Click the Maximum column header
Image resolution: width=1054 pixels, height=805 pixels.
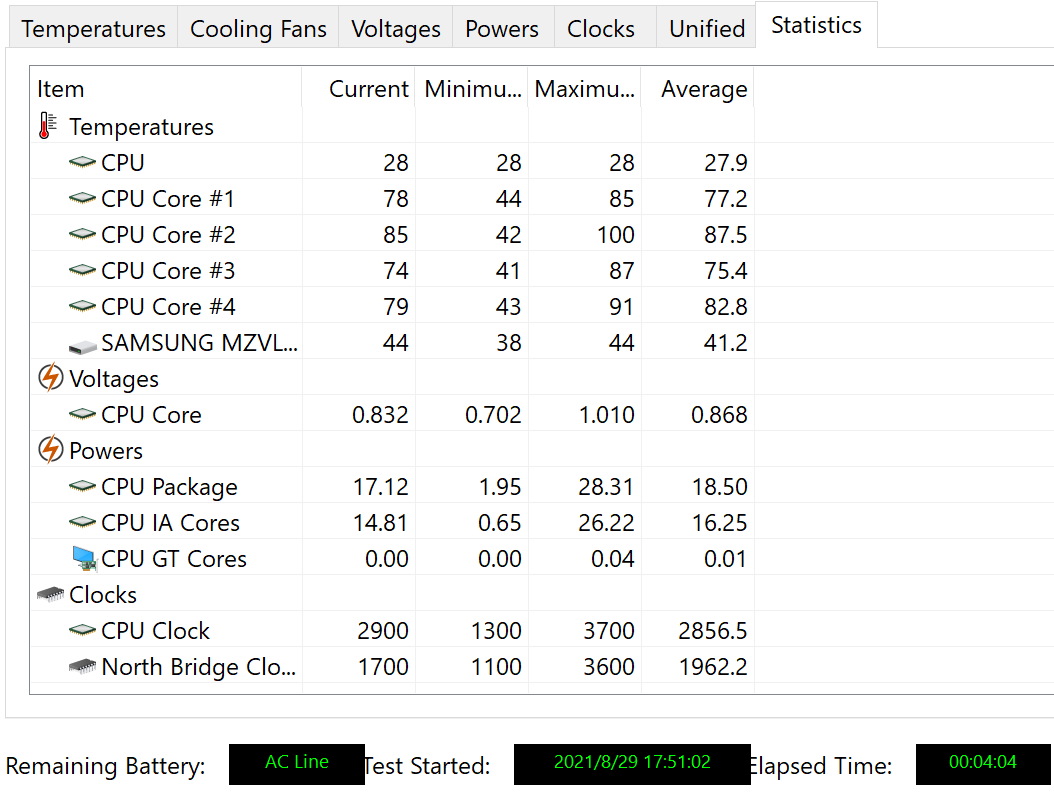(585, 89)
